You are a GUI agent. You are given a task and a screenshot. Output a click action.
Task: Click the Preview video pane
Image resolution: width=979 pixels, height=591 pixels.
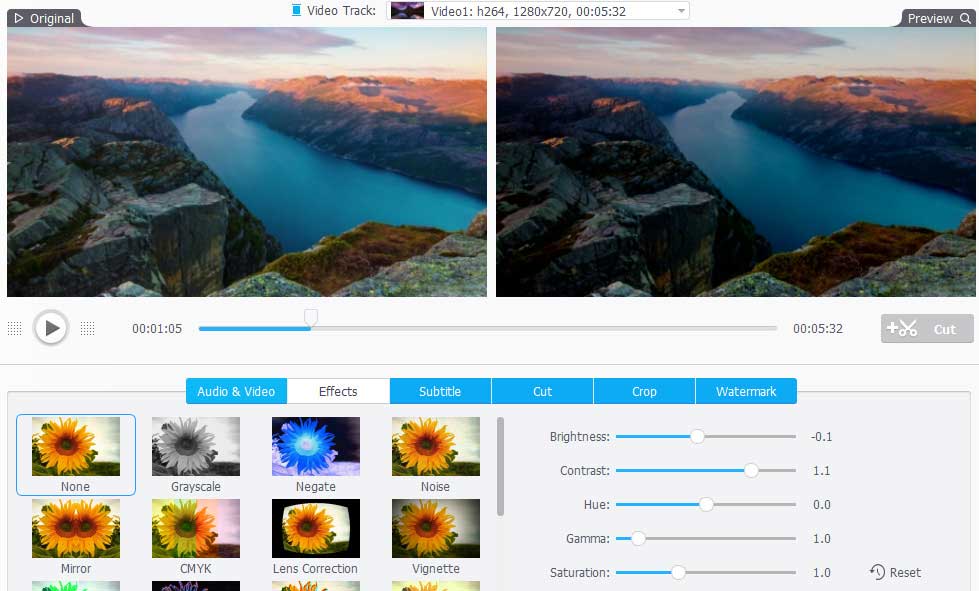[735, 162]
